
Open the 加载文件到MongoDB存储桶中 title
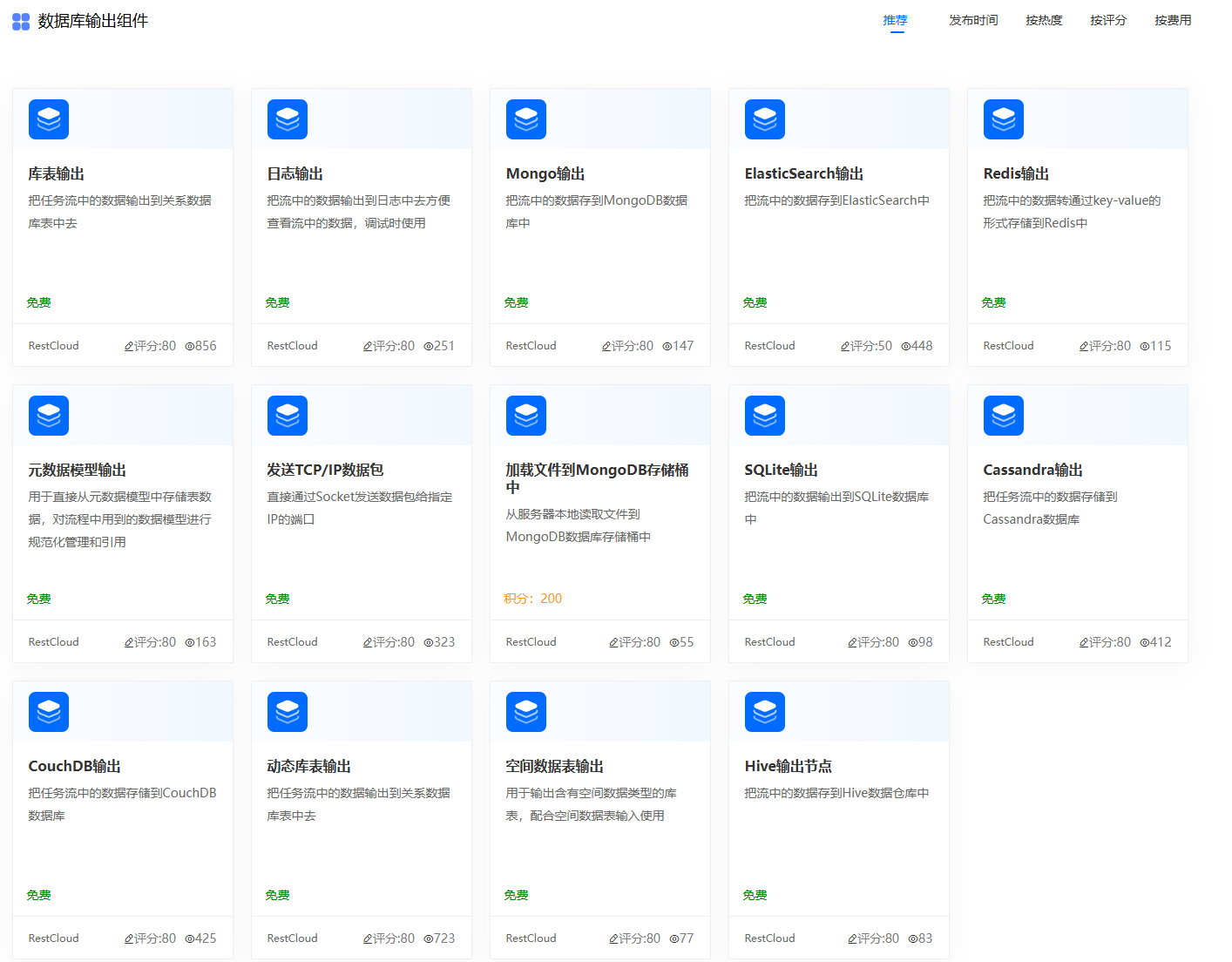coord(598,478)
